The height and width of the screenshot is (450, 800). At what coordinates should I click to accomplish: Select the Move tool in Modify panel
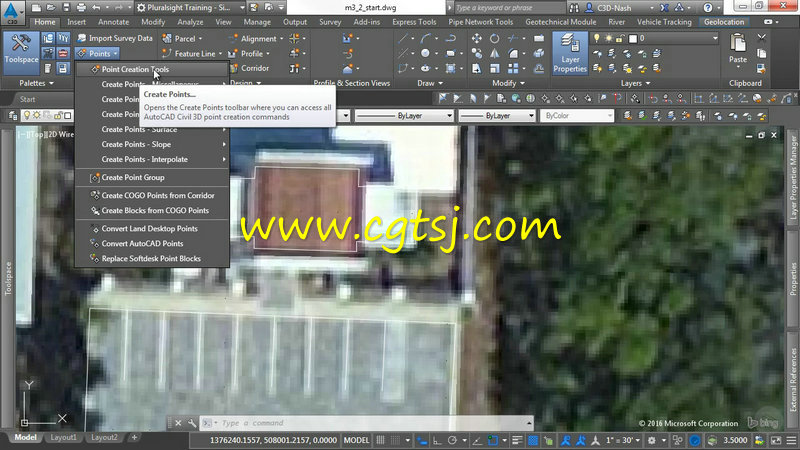click(x=477, y=38)
